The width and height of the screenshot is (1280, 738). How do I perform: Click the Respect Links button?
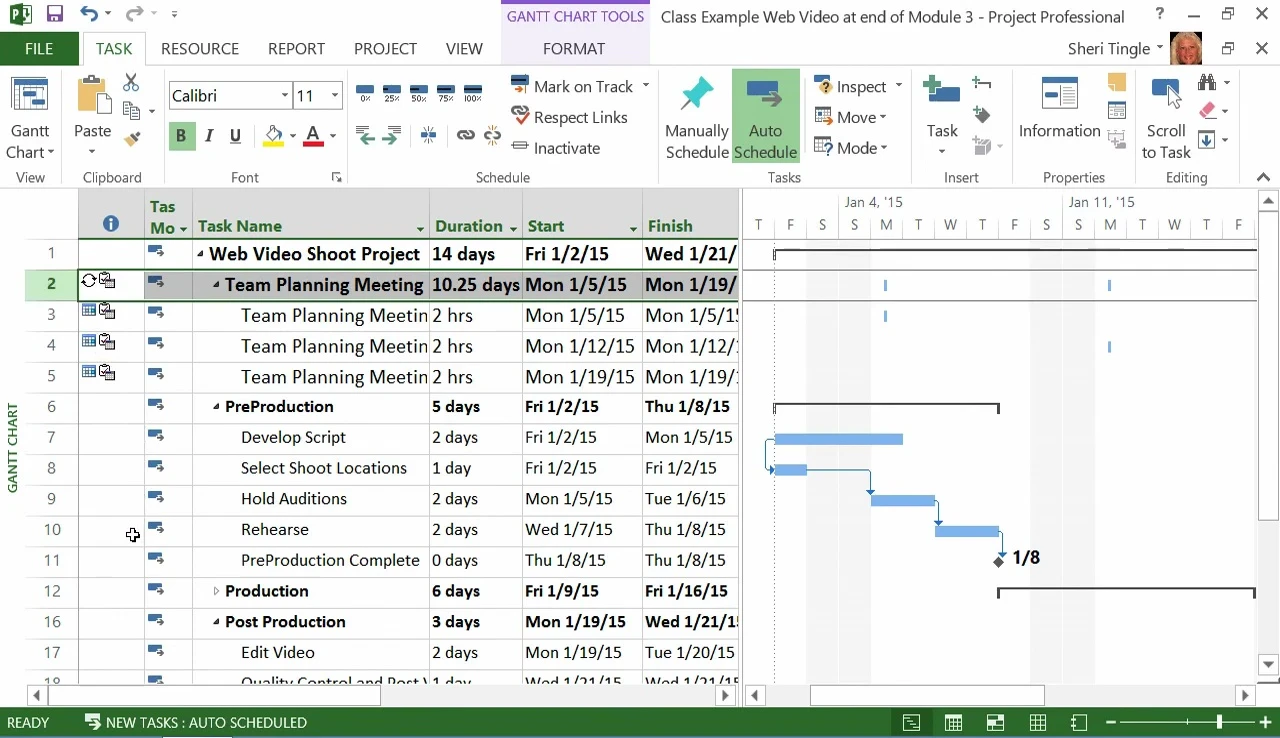[569, 117]
